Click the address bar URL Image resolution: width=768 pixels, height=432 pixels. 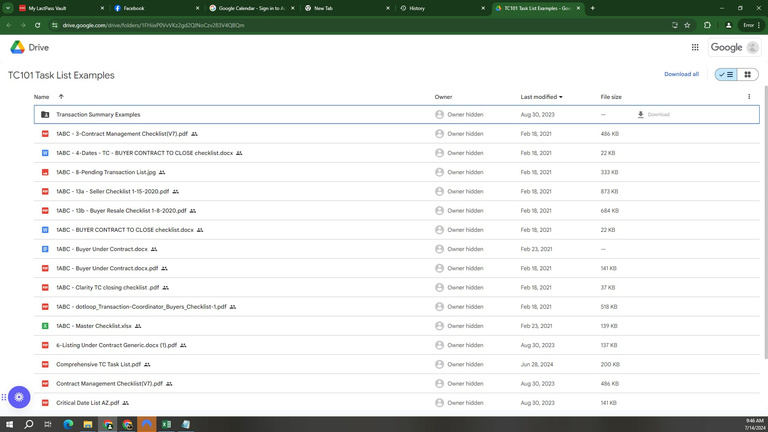pyautogui.click(x=153, y=25)
